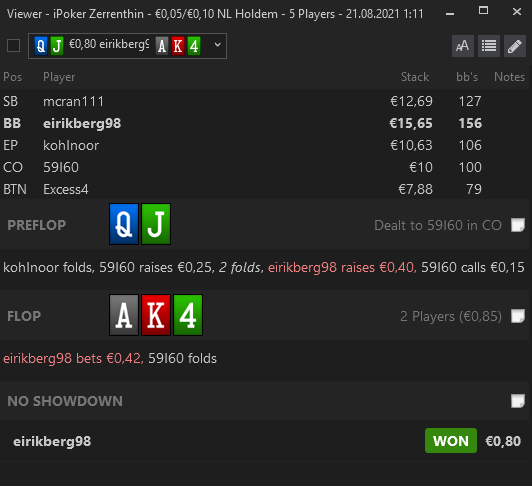Click the eirikberg98 raises €0,40 action
The width and height of the screenshot is (532, 486).
[x=342, y=267]
